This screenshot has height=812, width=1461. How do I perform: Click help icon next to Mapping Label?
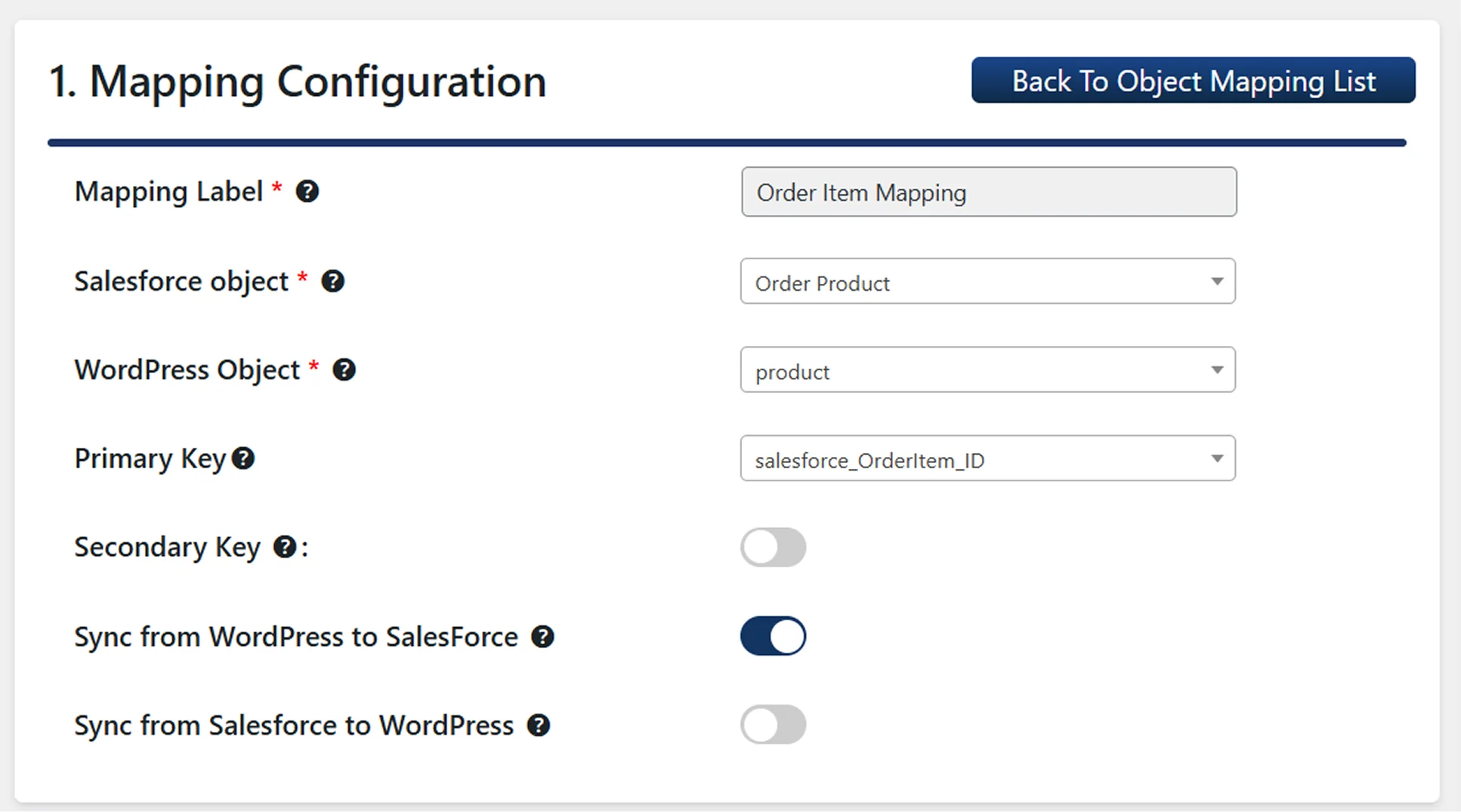coord(307,192)
